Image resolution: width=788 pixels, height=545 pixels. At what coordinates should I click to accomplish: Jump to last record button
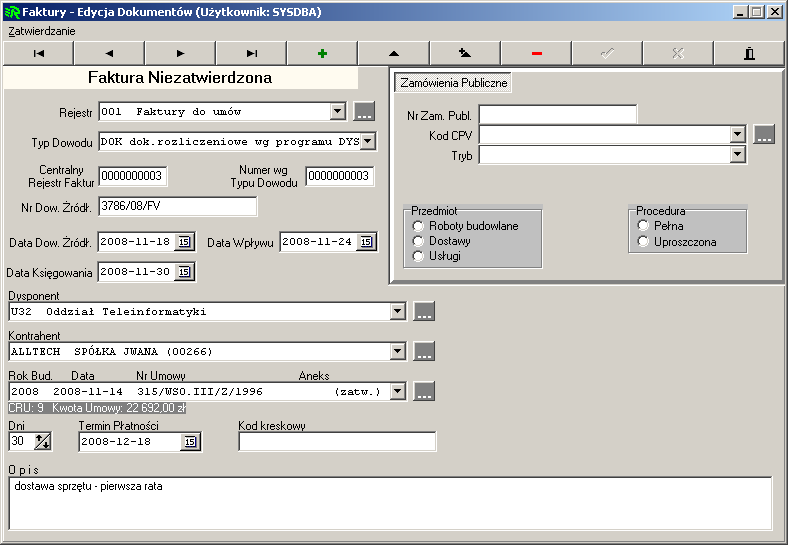252,53
